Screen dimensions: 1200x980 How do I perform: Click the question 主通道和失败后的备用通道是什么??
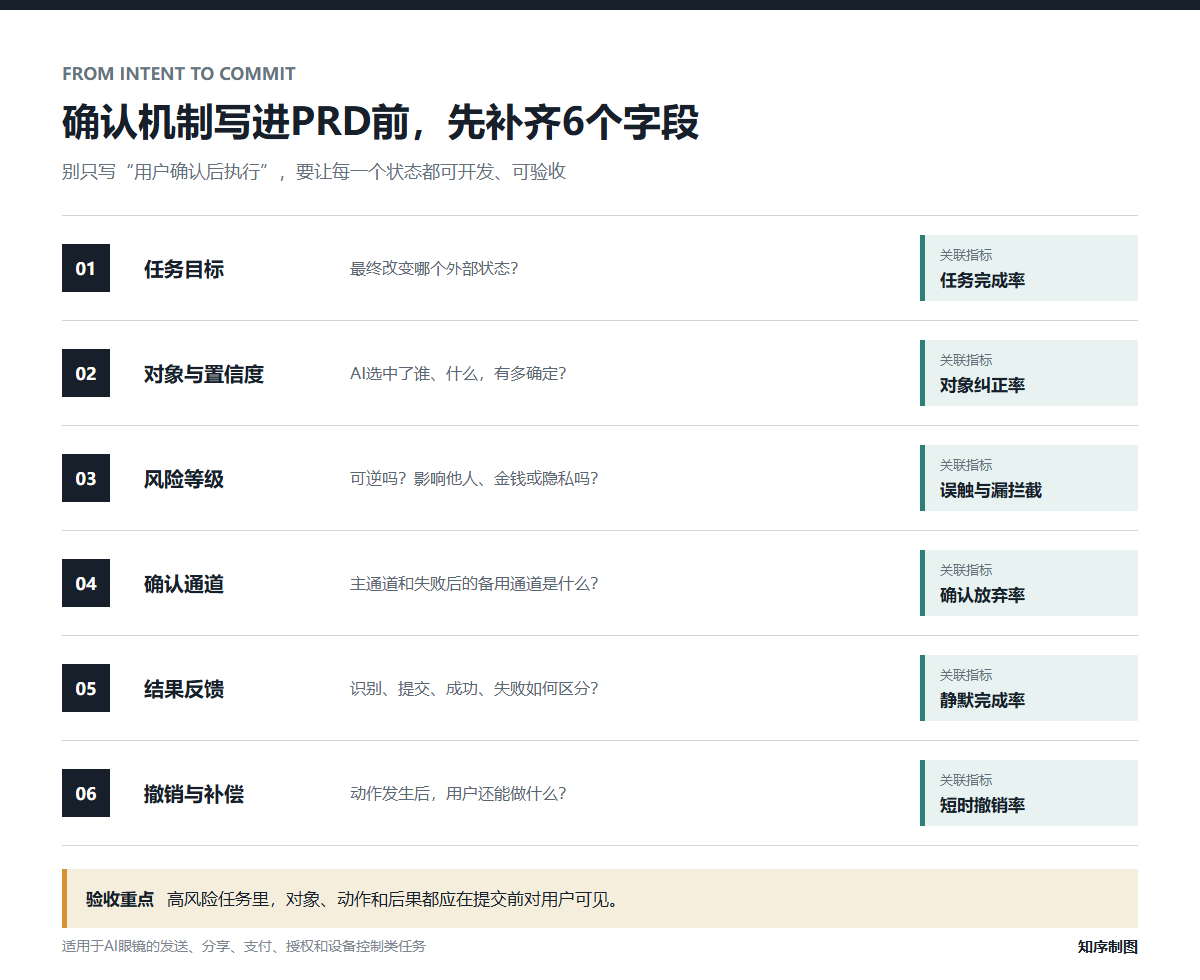point(474,584)
